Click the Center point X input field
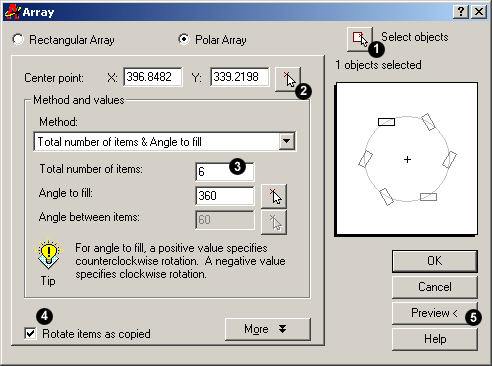Screen dimensions: 492x366 pyautogui.click(x=153, y=77)
